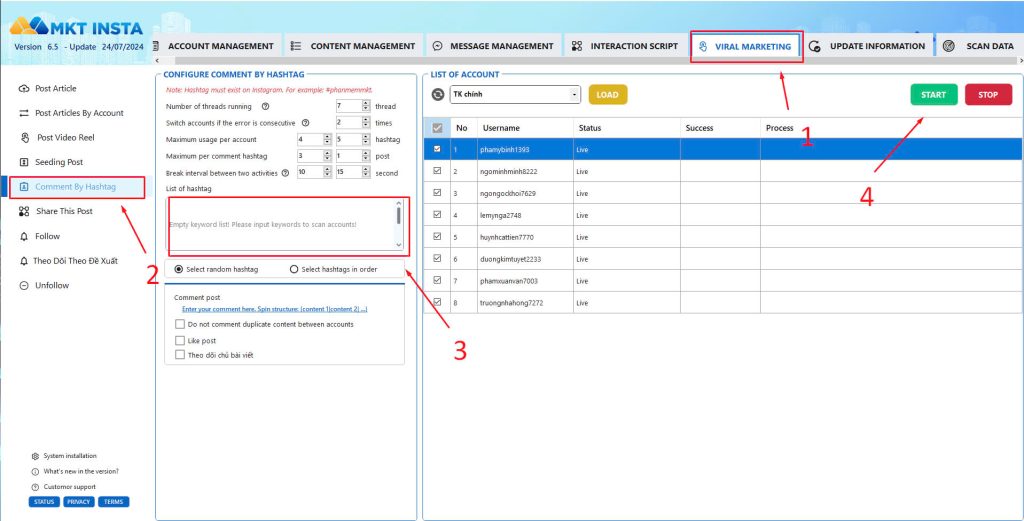Open Post Articles By Account
1024x521 pixels.
pyautogui.click(x=71, y=113)
